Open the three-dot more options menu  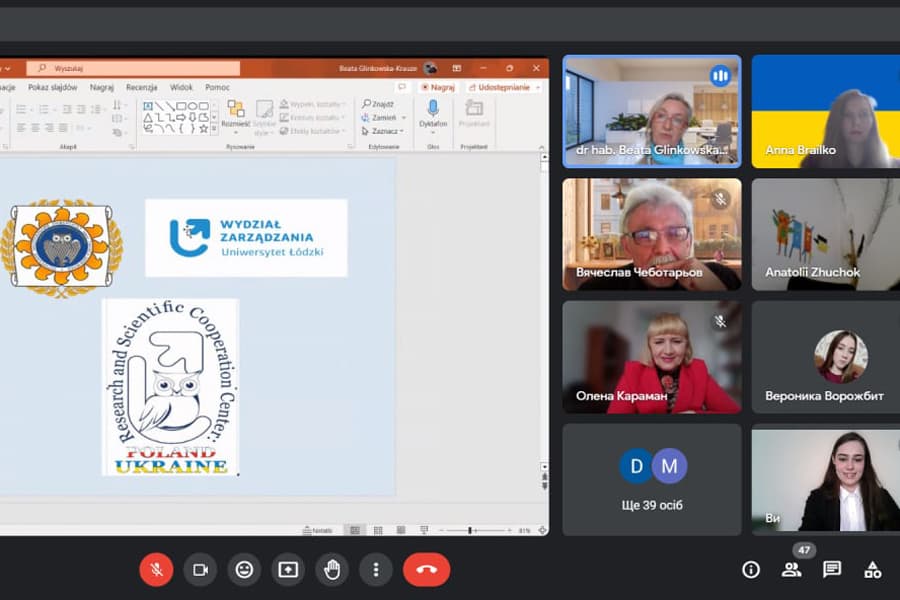(376, 569)
